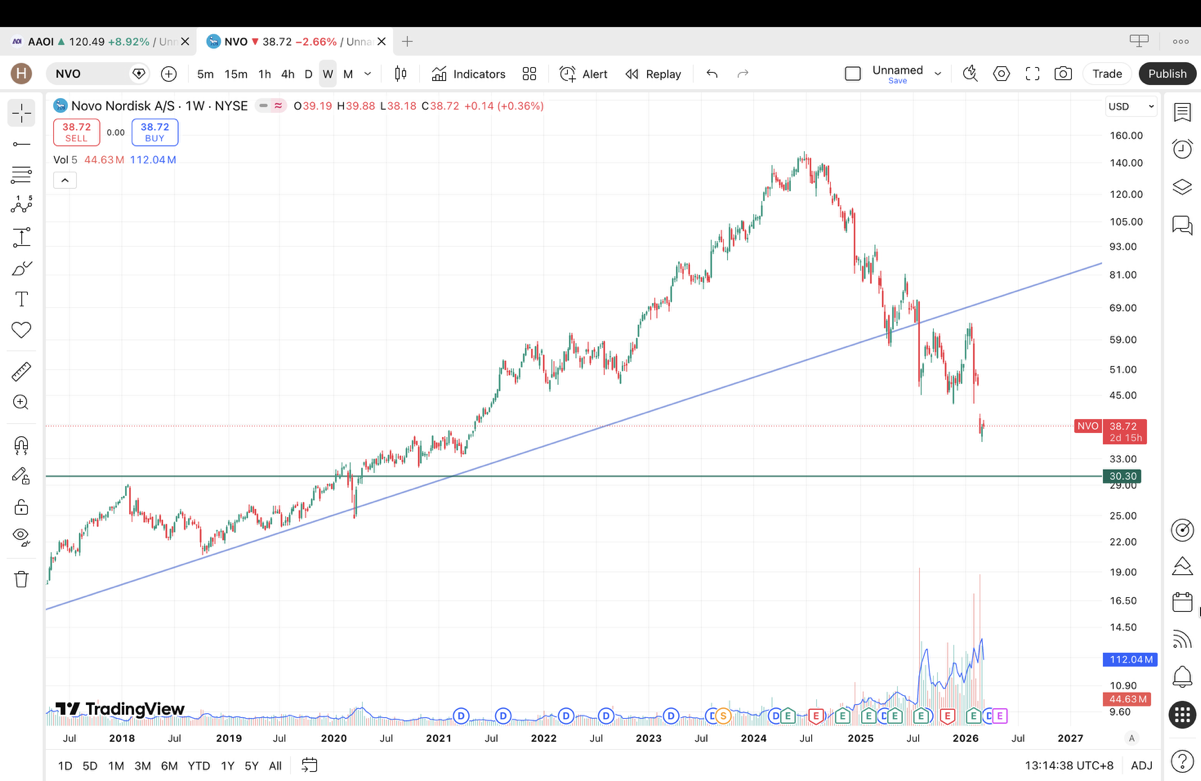The height and width of the screenshot is (781, 1201).
Task: Select the Ruler measure tool
Action: coord(21,372)
